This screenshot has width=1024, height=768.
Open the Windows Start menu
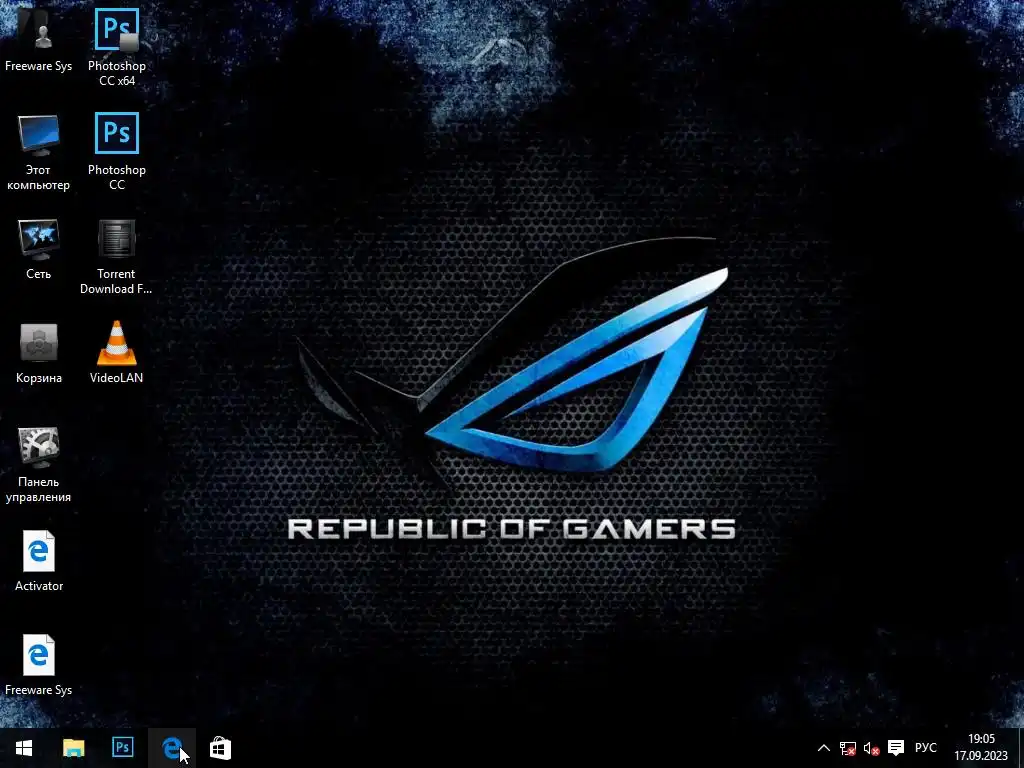pyautogui.click(x=24, y=748)
